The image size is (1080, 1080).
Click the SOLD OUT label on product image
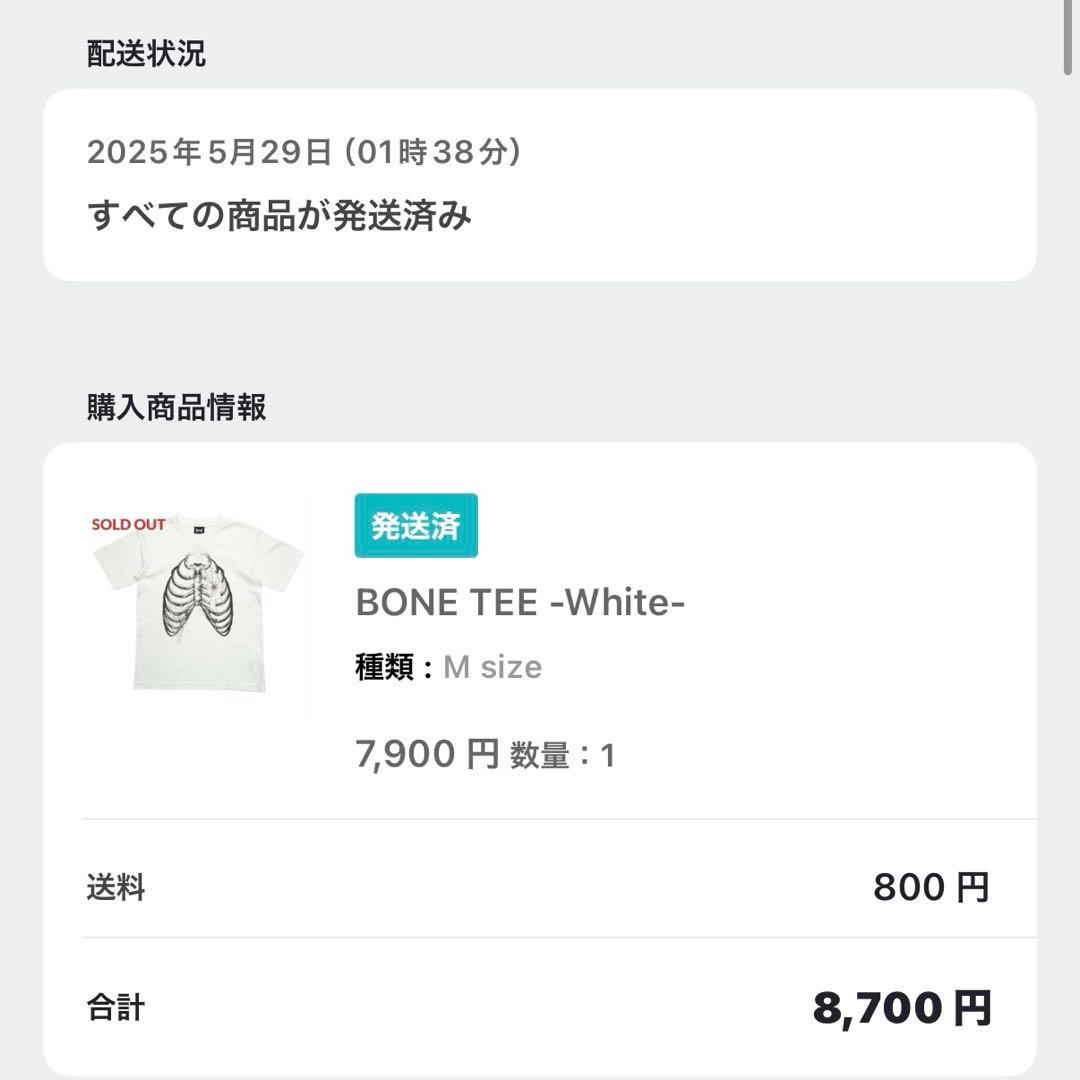tap(125, 522)
